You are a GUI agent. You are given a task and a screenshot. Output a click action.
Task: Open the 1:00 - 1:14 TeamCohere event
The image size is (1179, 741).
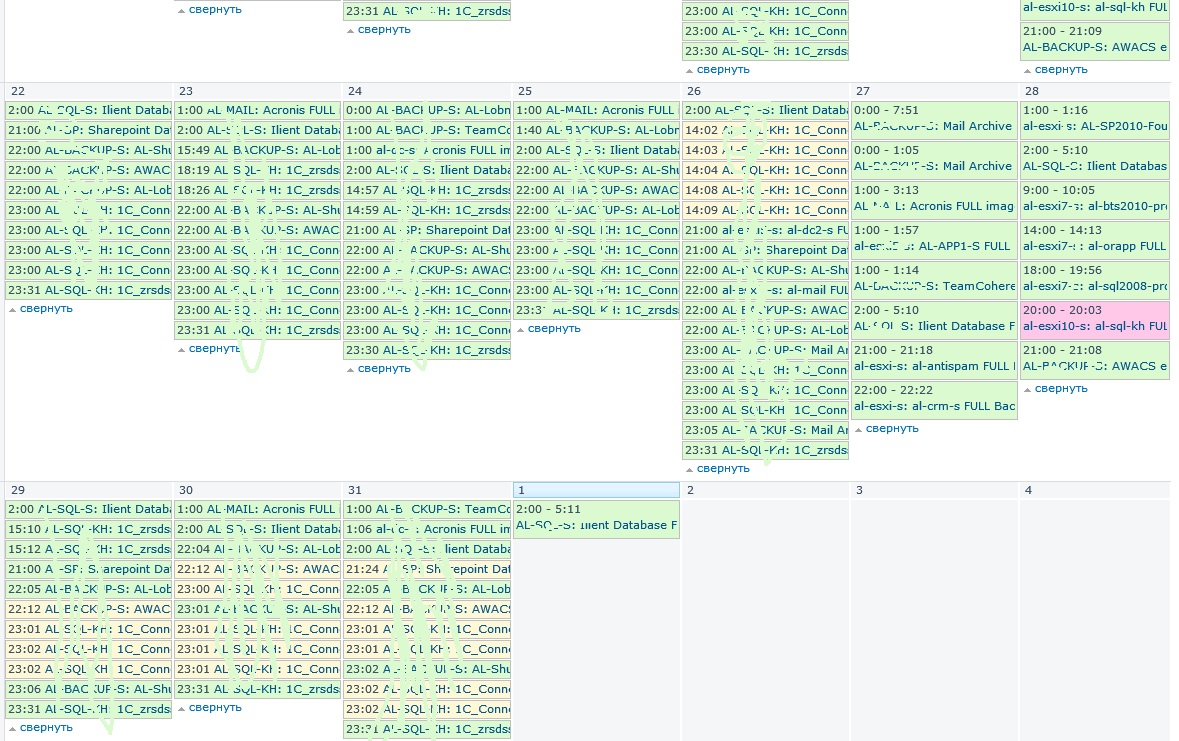click(934, 278)
